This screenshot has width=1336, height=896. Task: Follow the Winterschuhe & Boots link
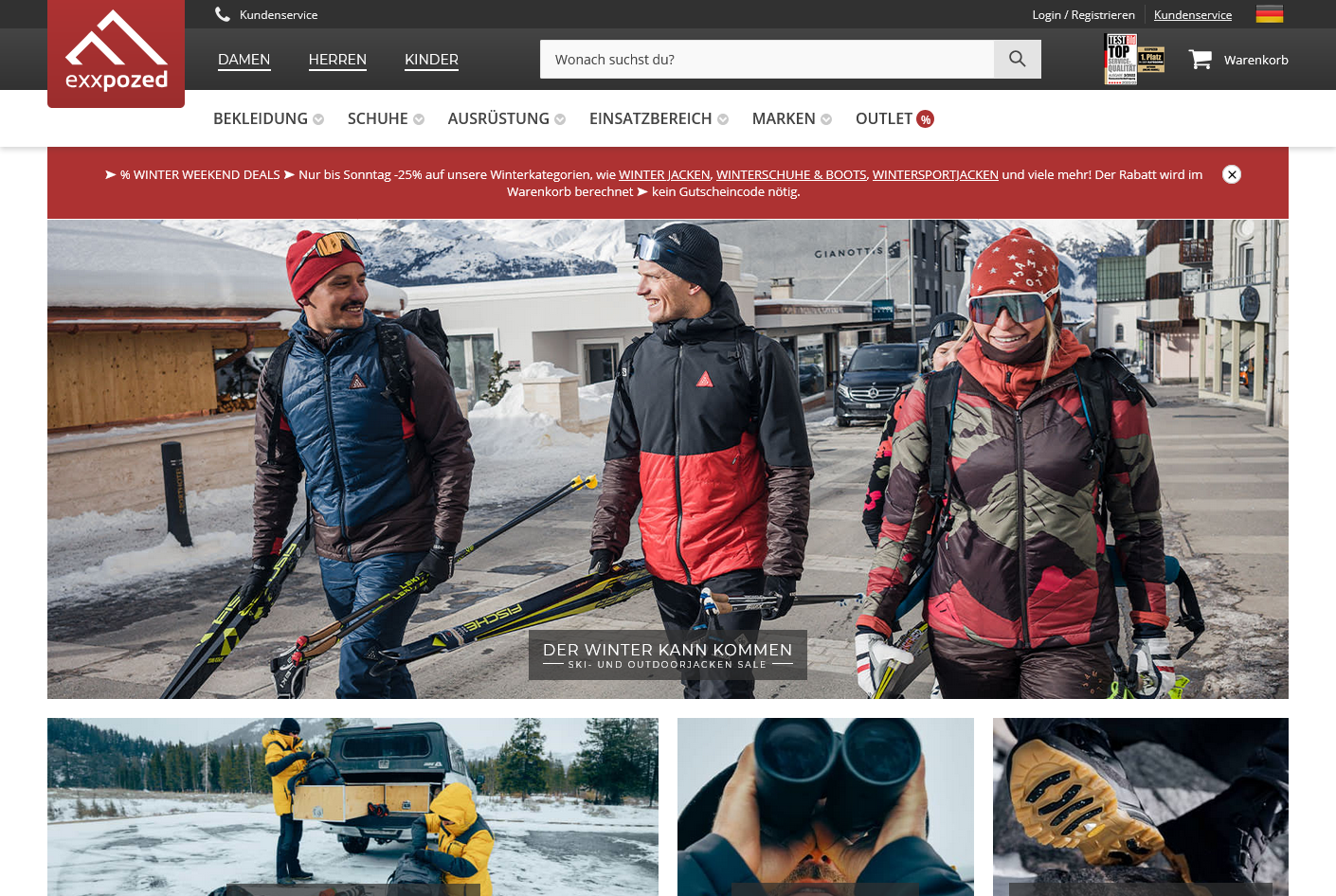(790, 175)
